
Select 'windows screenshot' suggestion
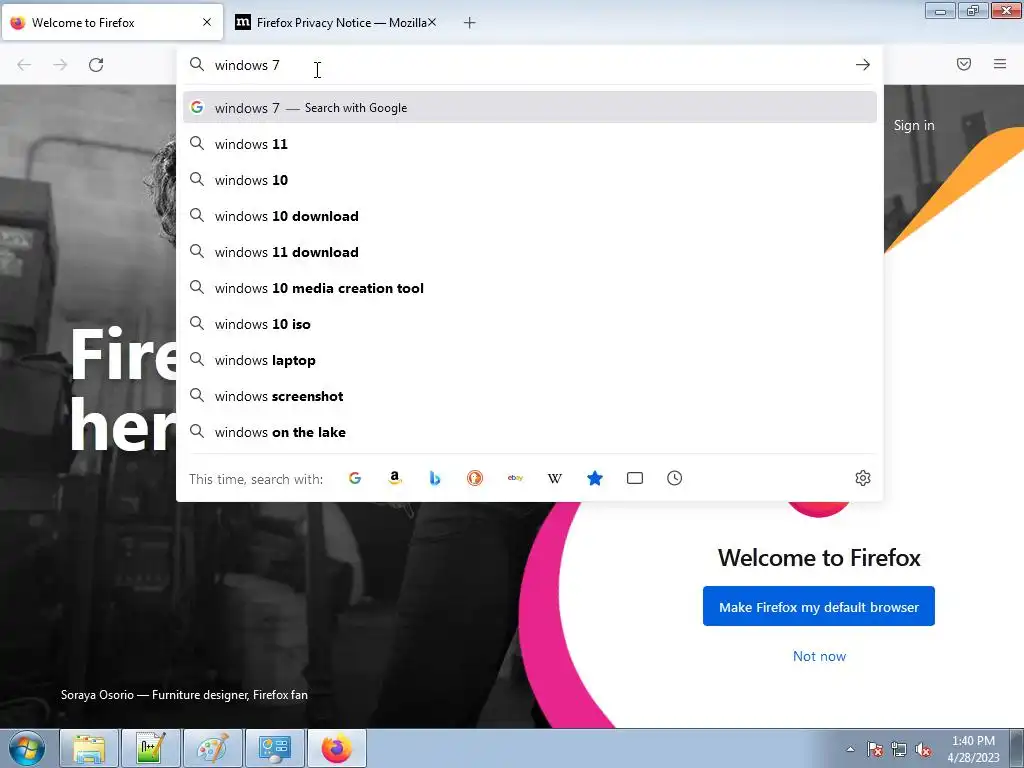tap(530, 396)
